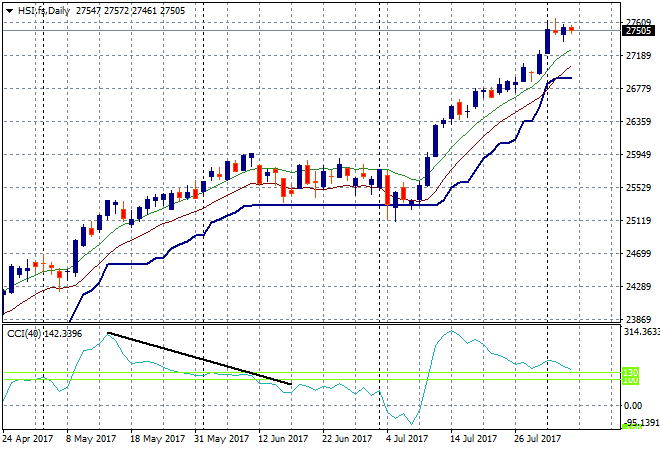Click the 0.00 CCI scale value

[633, 405]
